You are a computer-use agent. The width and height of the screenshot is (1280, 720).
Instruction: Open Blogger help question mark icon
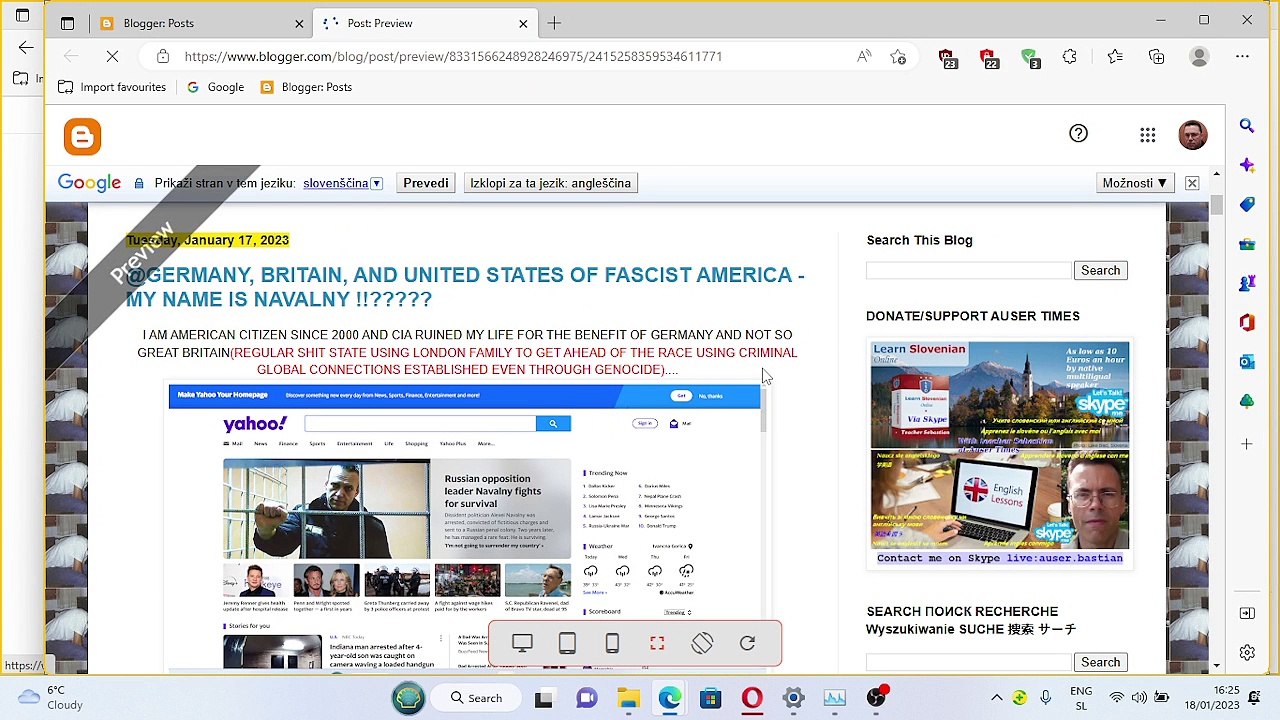[1078, 133]
